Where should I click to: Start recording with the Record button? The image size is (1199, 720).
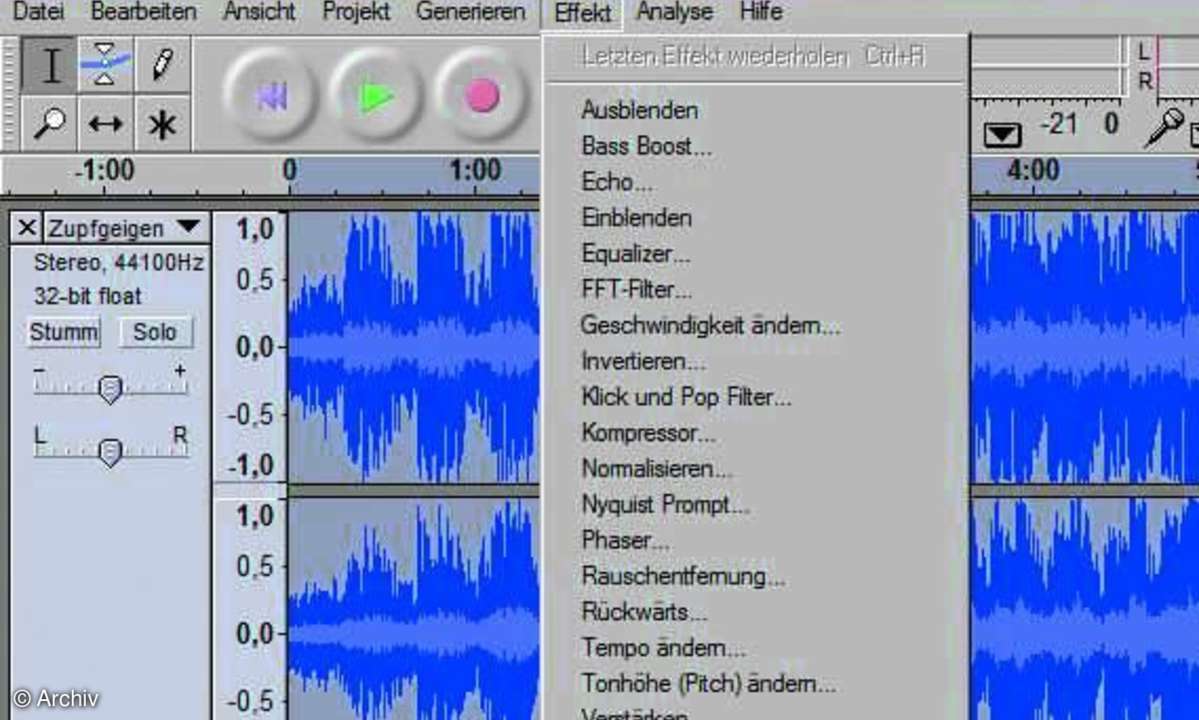pyautogui.click(x=481, y=96)
